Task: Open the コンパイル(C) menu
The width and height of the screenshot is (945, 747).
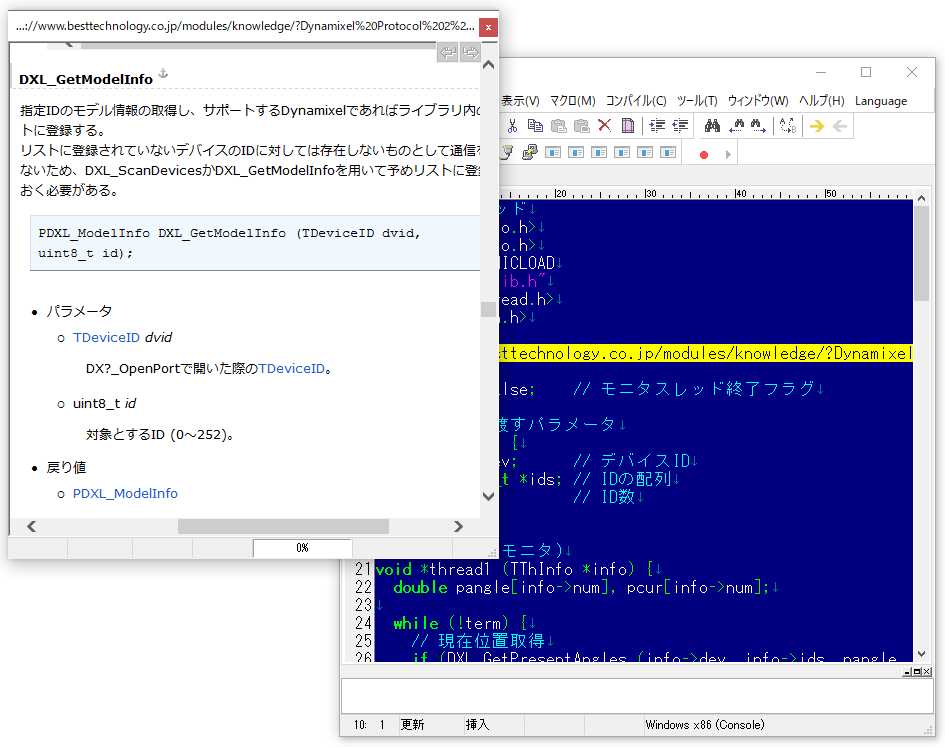Action: coord(635,101)
